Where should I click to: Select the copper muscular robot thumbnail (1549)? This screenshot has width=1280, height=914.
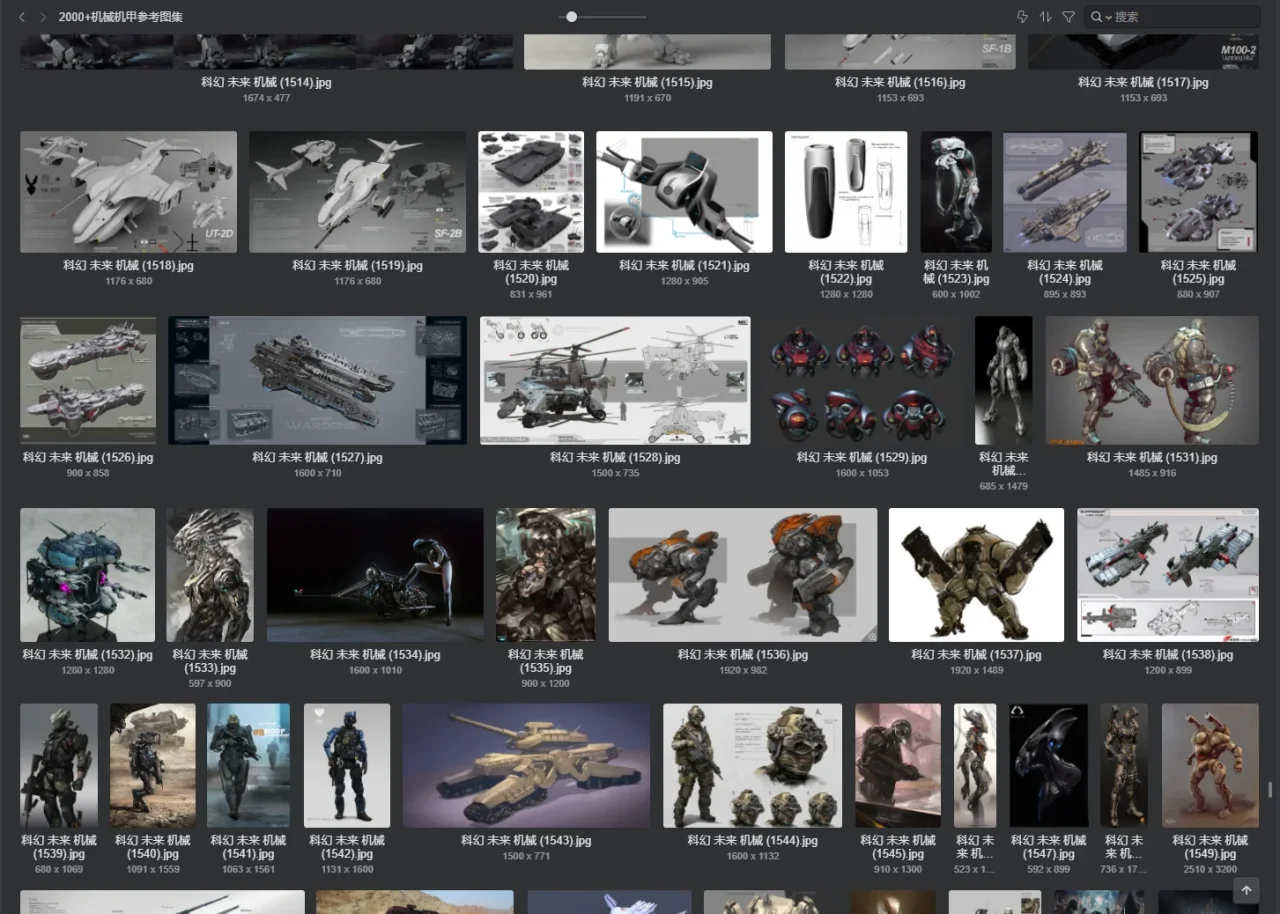pyautogui.click(x=1210, y=765)
